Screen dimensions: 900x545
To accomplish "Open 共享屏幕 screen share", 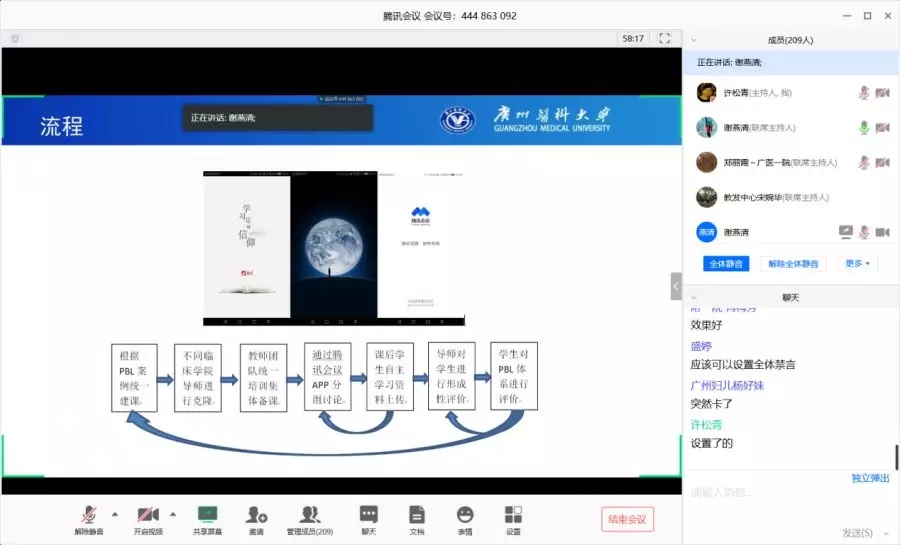I will (208, 514).
